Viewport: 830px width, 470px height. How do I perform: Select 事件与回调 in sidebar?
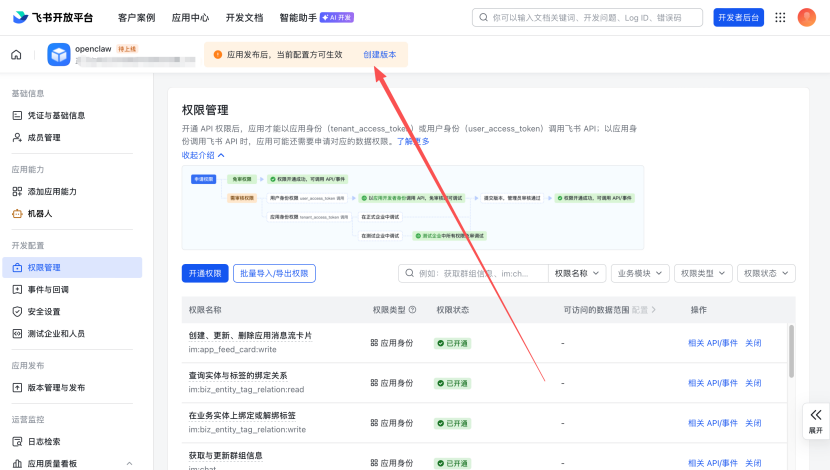tap(48, 289)
